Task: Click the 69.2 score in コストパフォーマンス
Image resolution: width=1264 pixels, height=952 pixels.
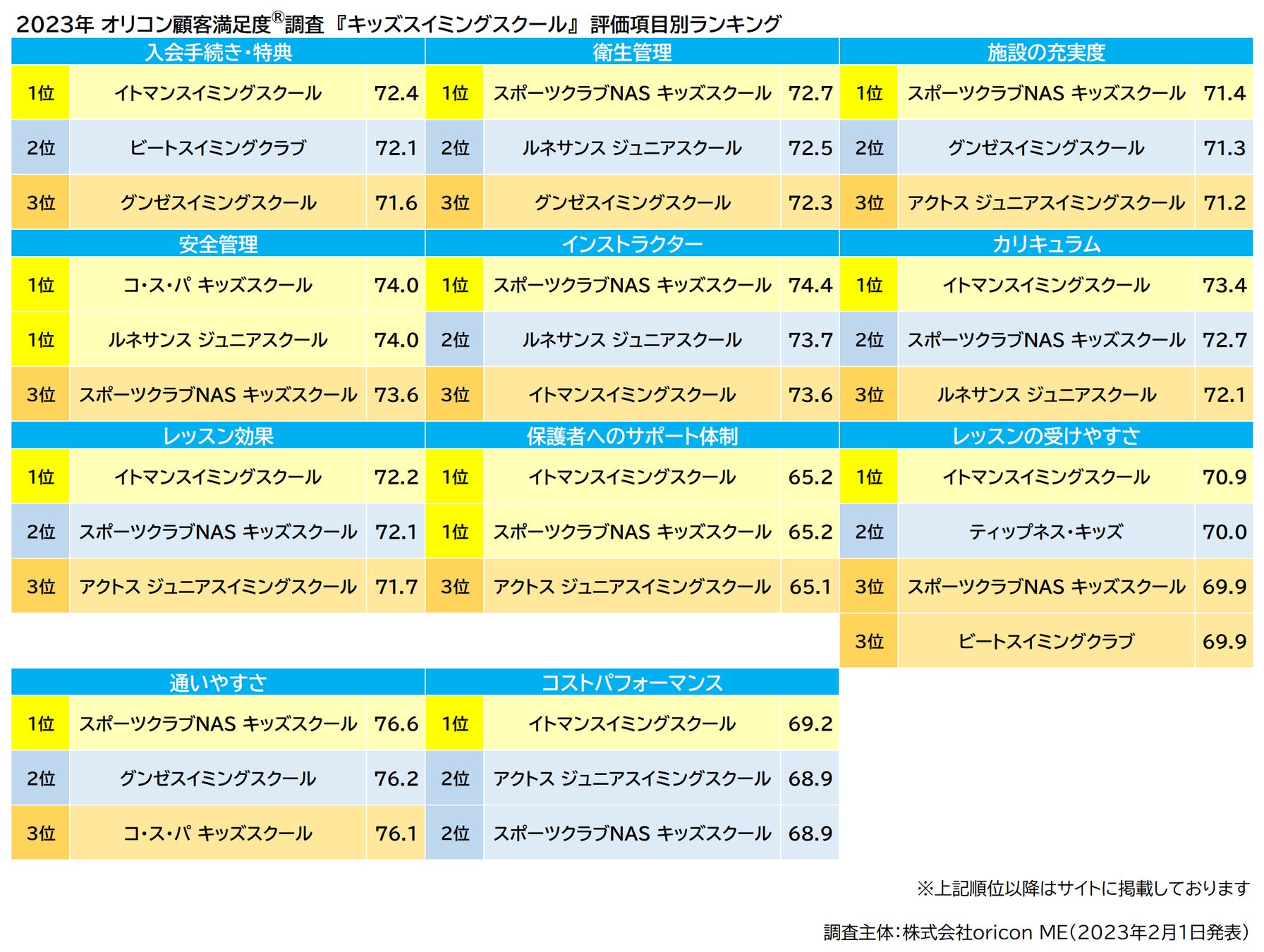Action: point(810,724)
